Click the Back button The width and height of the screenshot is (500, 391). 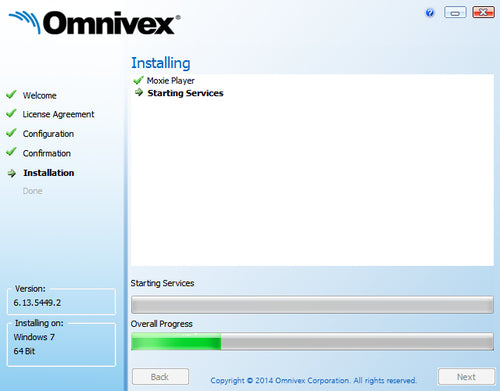pos(160,377)
